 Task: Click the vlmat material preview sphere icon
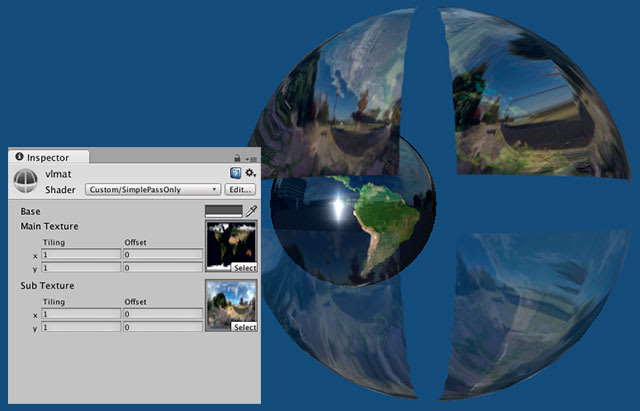26,181
